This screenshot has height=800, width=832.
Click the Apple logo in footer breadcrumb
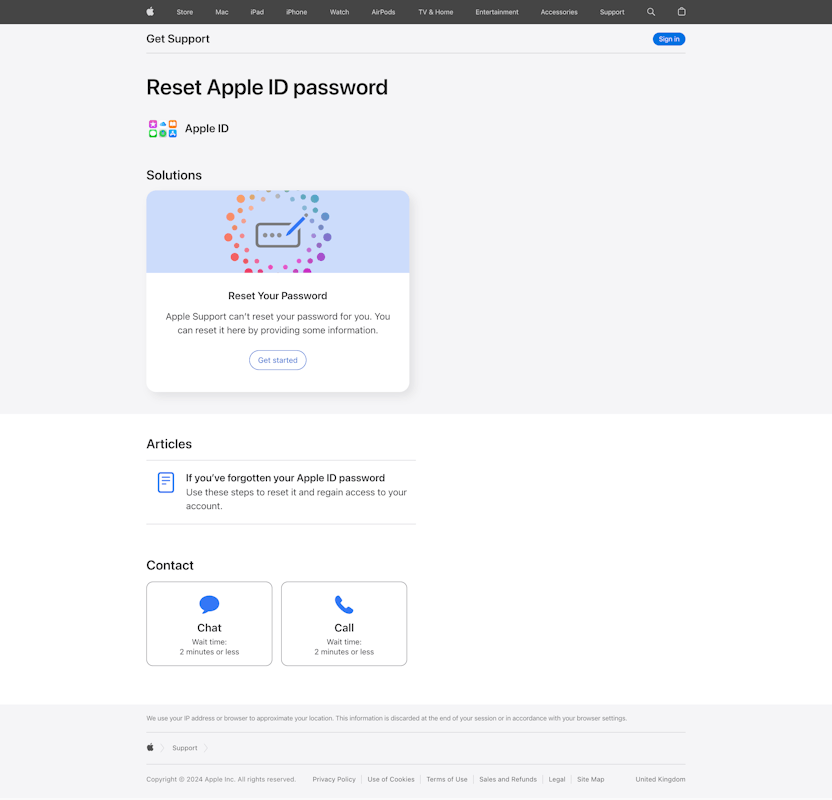pos(150,747)
